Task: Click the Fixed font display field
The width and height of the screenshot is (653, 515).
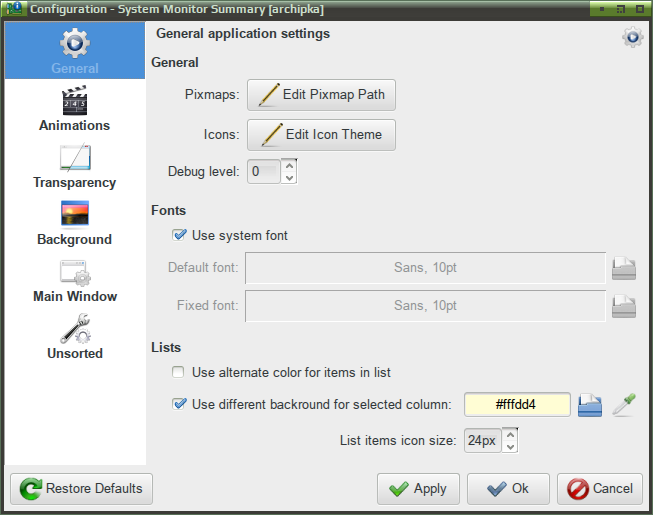Action: pyautogui.click(x=425, y=306)
